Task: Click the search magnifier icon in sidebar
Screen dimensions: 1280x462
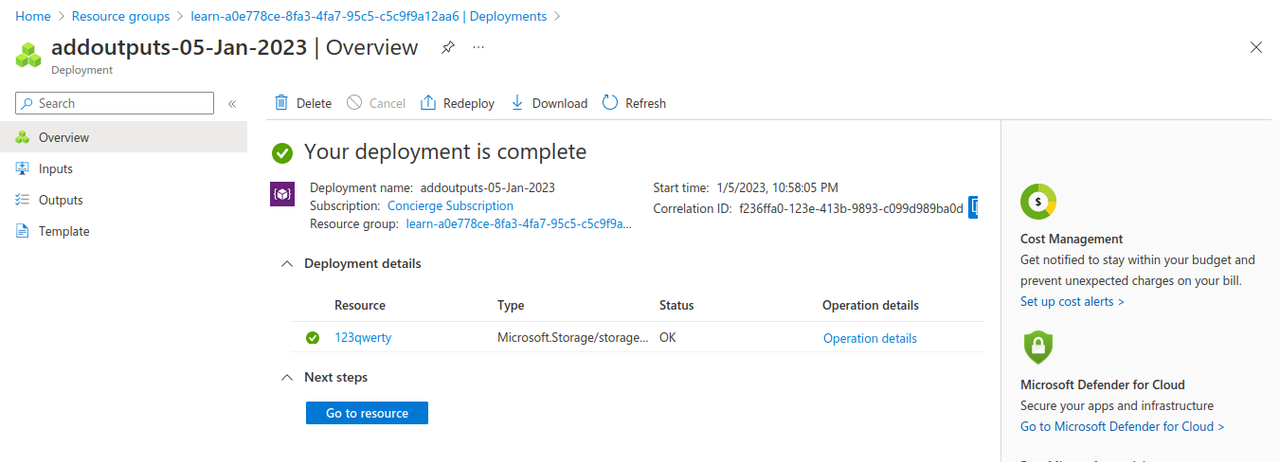Action: tap(27, 103)
